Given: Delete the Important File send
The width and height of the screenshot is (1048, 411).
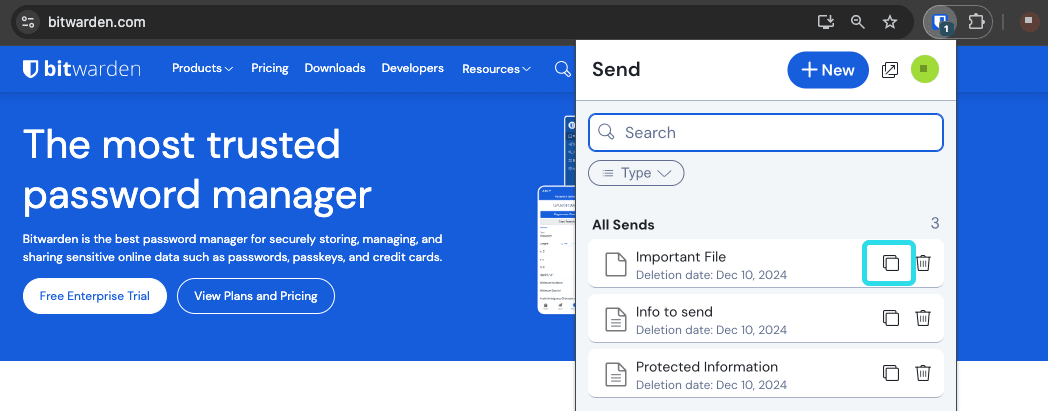Looking at the screenshot, I should coord(923,263).
